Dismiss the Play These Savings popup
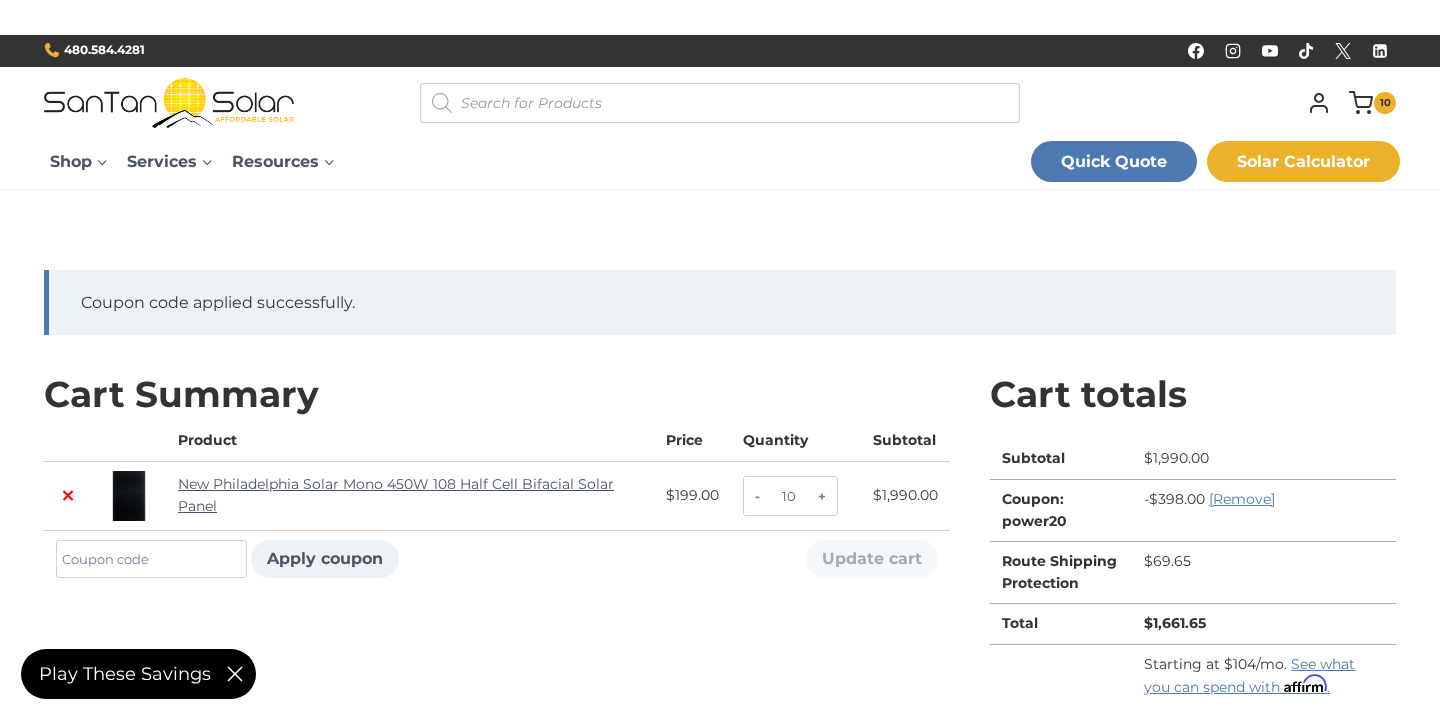 (235, 674)
